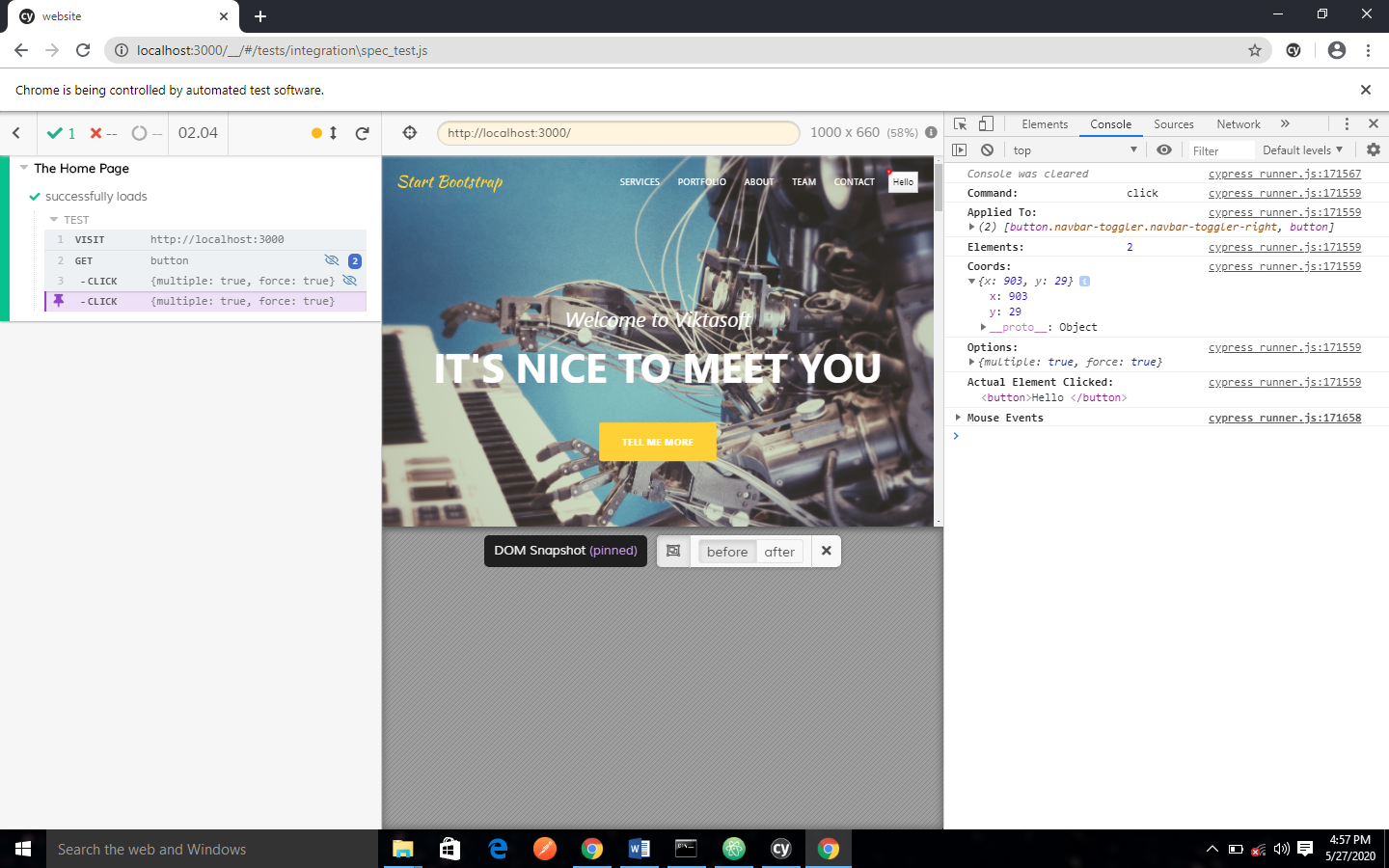Switch to the Console tab
This screenshot has width=1389, height=868.
(1111, 124)
